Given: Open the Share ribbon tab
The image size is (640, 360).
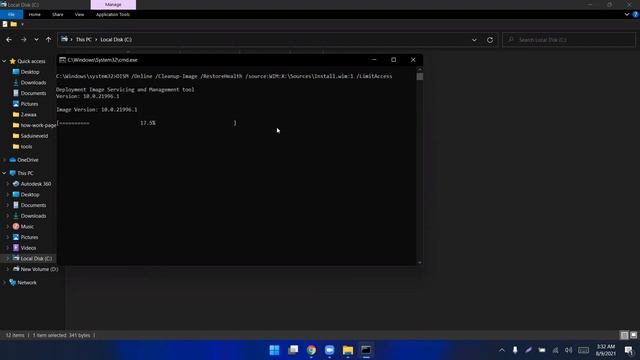Looking at the screenshot, I should point(58,14).
